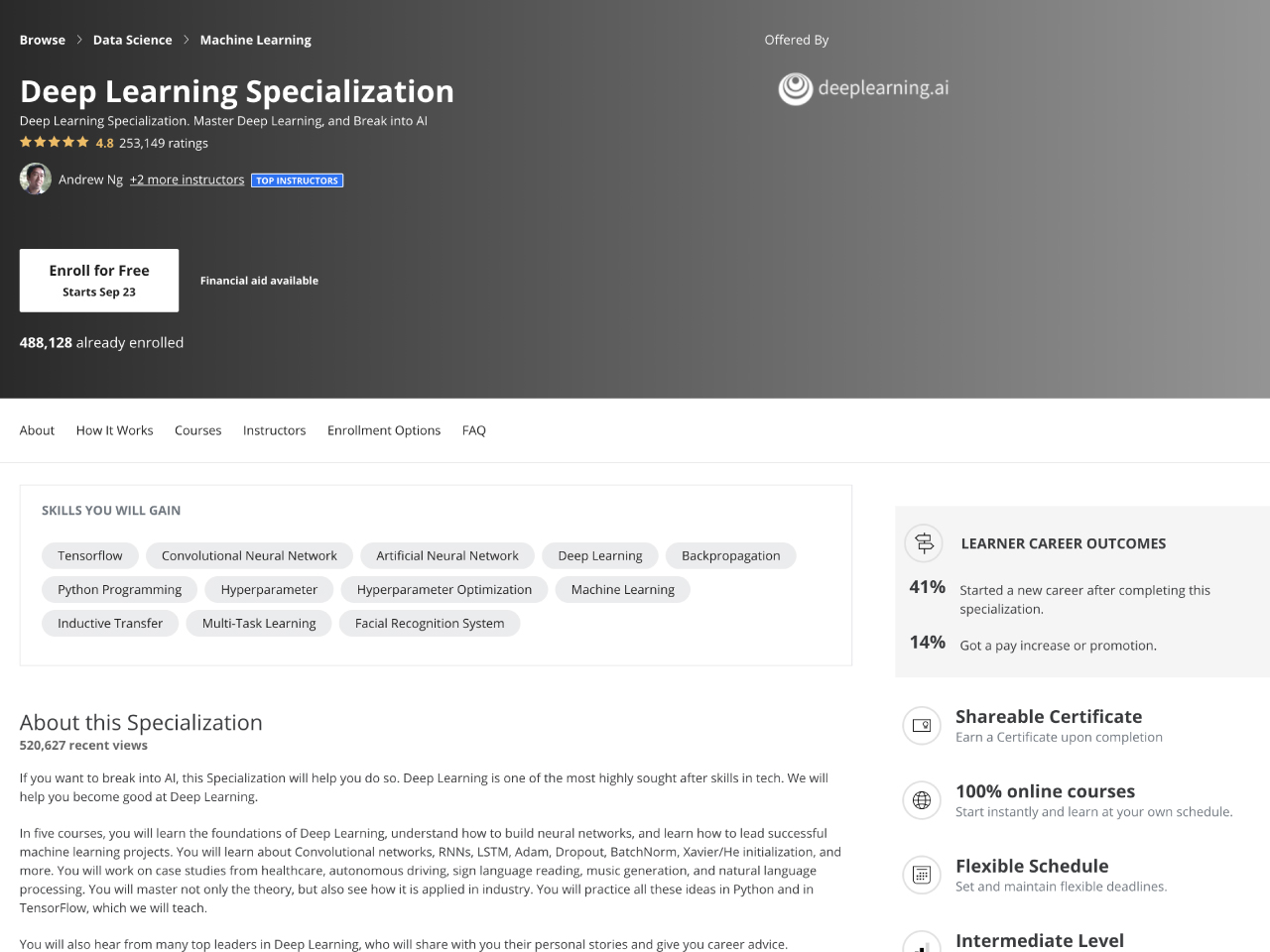Click the Andrew Ng instructor name

click(90, 179)
